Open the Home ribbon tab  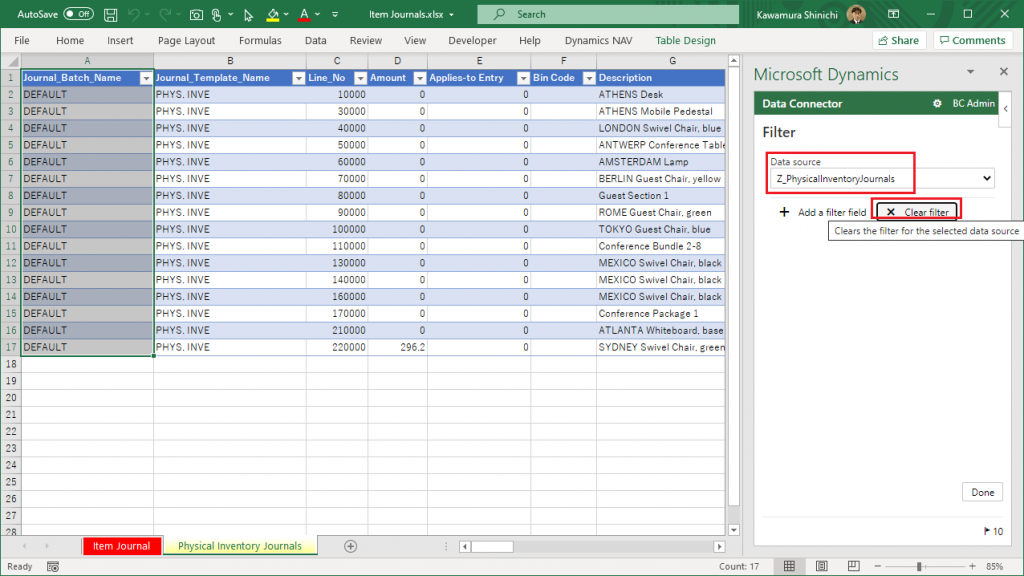point(70,40)
